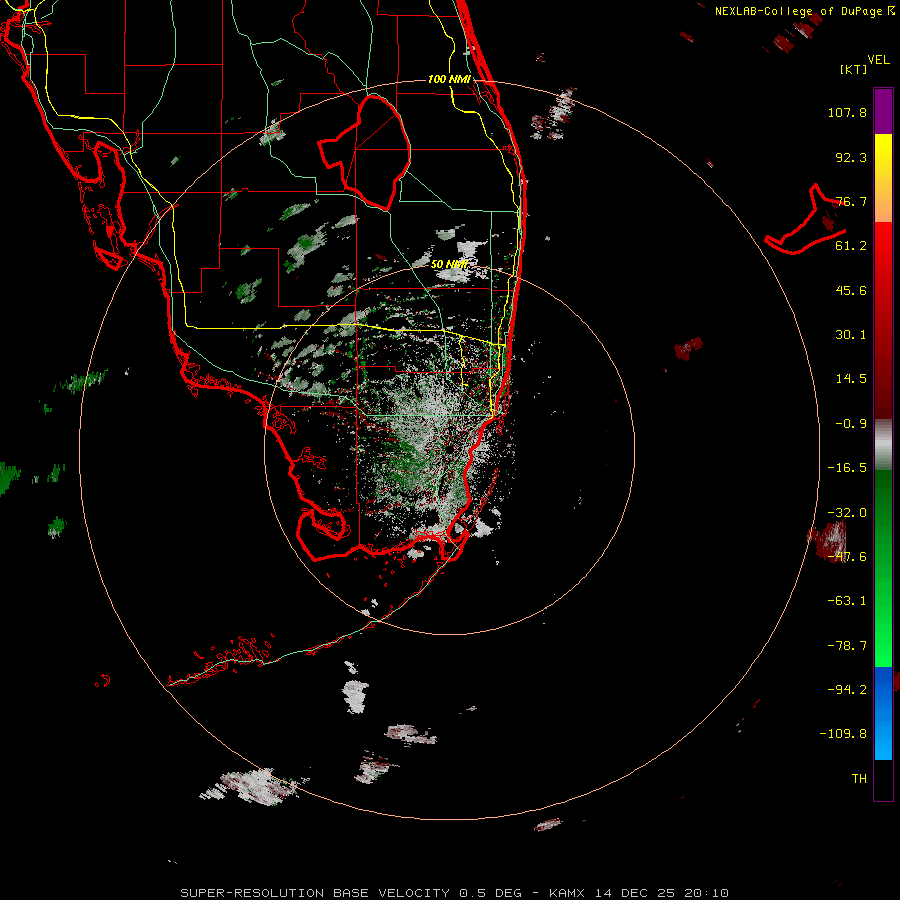Select the 92.3 legend value
The width and height of the screenshot is (900, 900).
[851, 157]
